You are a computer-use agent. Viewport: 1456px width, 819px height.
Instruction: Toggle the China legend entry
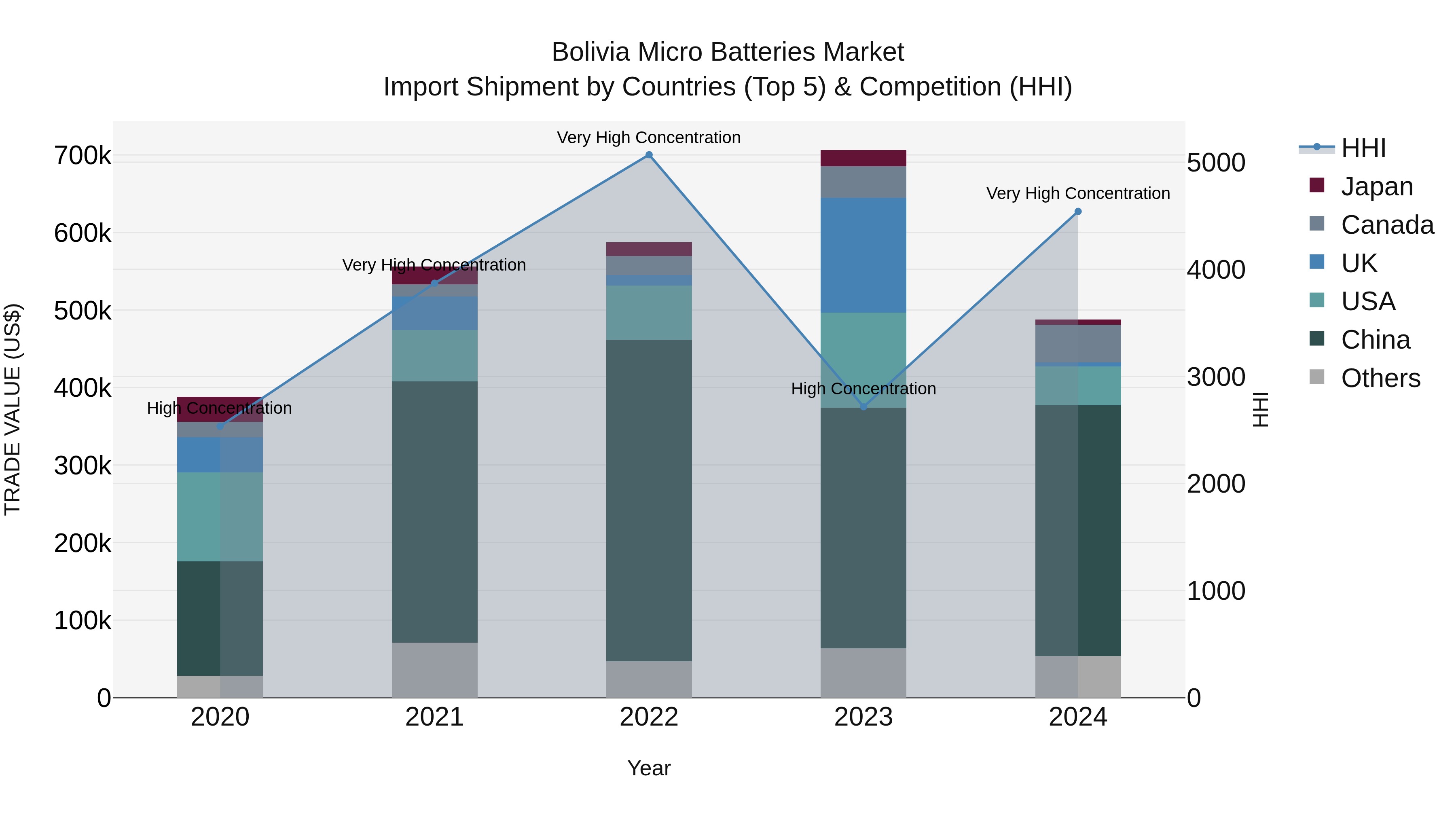coord(1360,340)
